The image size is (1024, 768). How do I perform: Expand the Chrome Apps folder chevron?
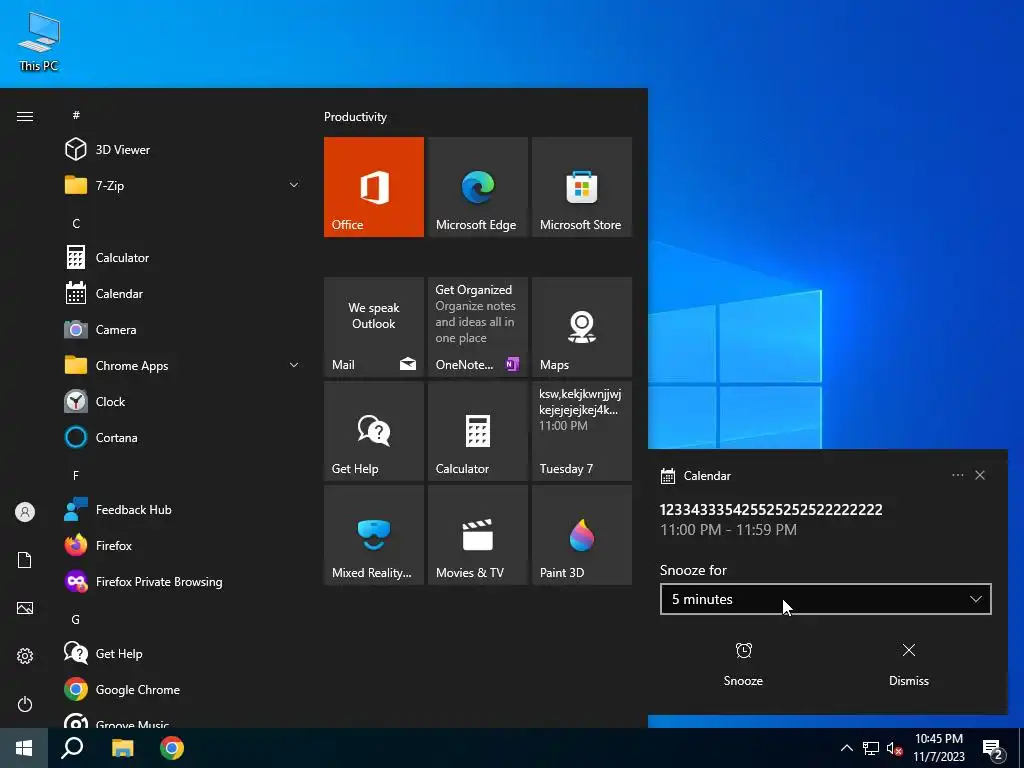294,365
